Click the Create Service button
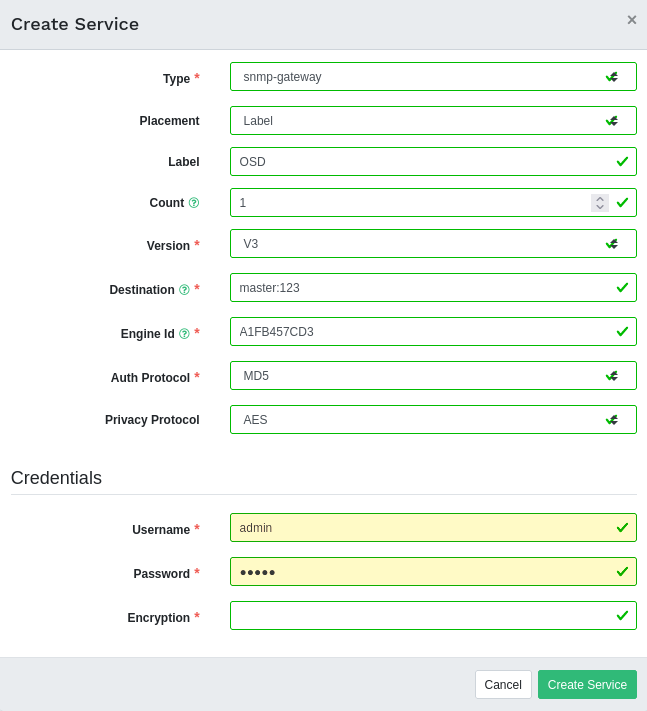The image size is (647, 711). tap(587, 685)
